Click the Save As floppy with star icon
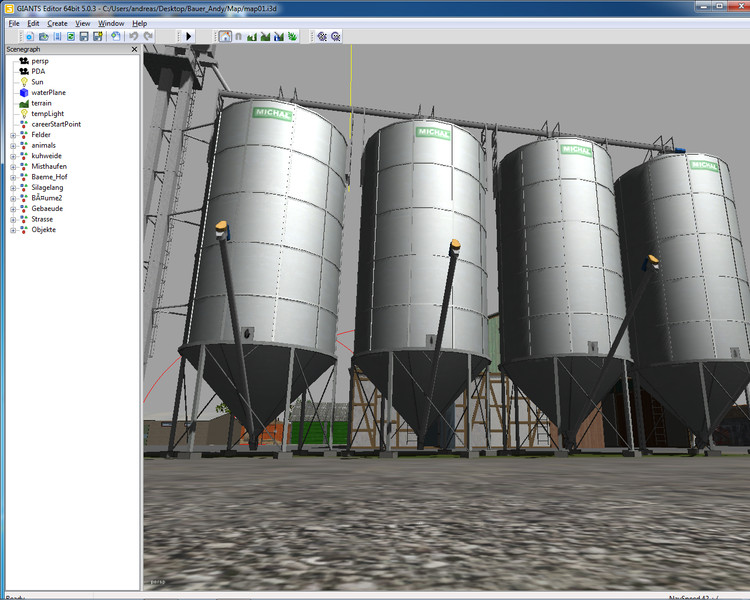This screenshot has width=750, height=600. pyautogui.click(x=98, y=36)
